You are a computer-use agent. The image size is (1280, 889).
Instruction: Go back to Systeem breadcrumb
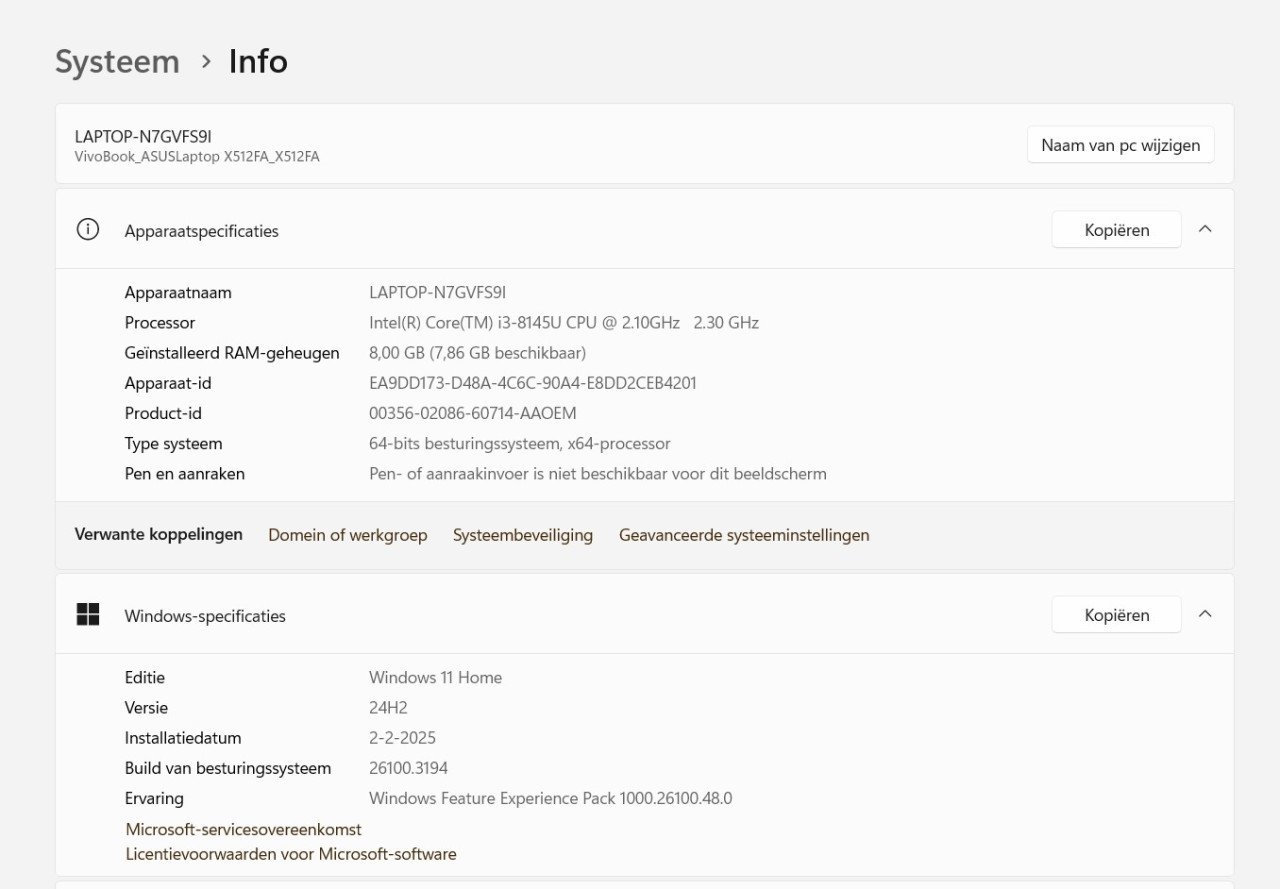117,62
